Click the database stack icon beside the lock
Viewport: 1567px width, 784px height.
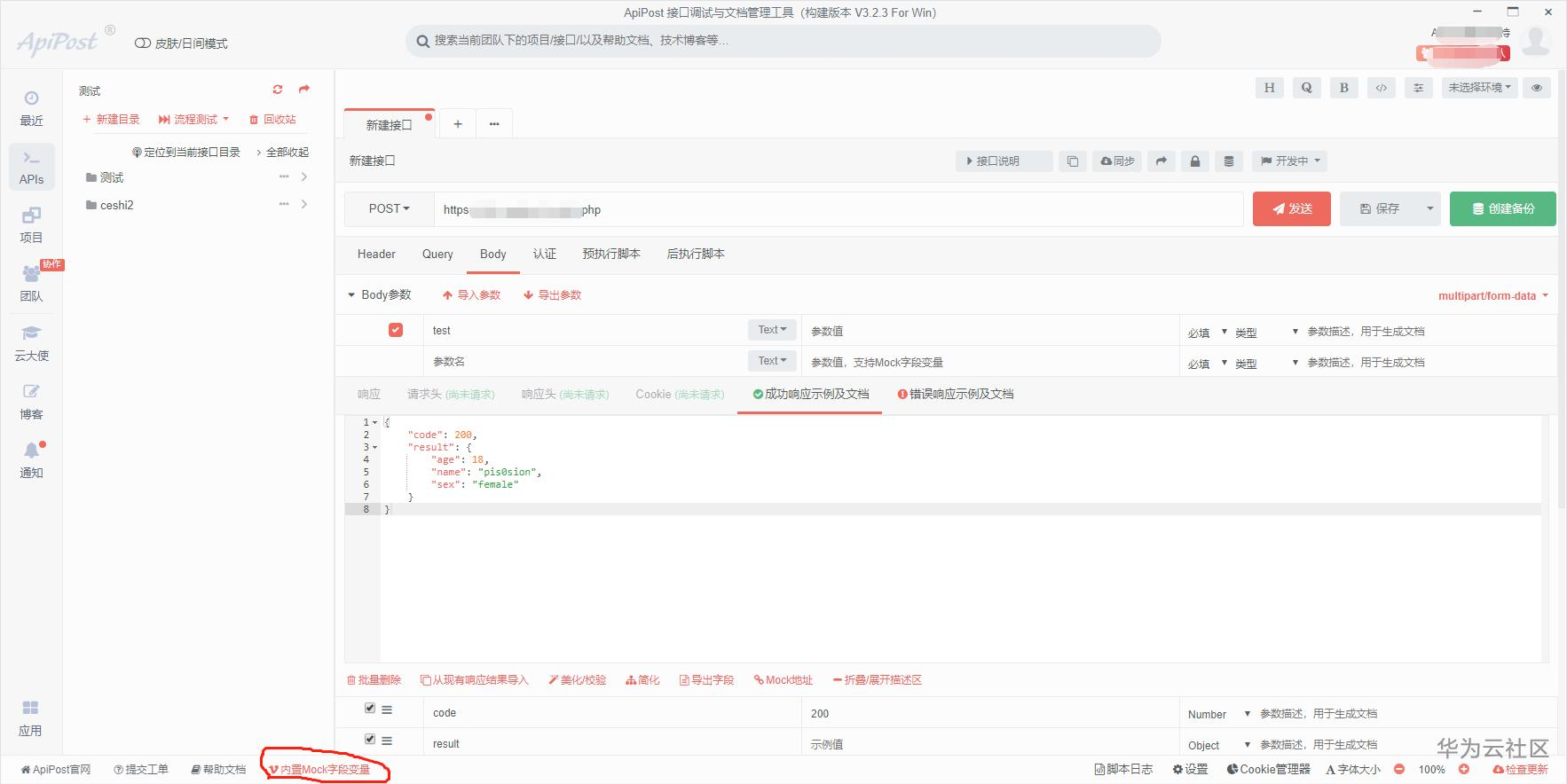click(1229, 161)
